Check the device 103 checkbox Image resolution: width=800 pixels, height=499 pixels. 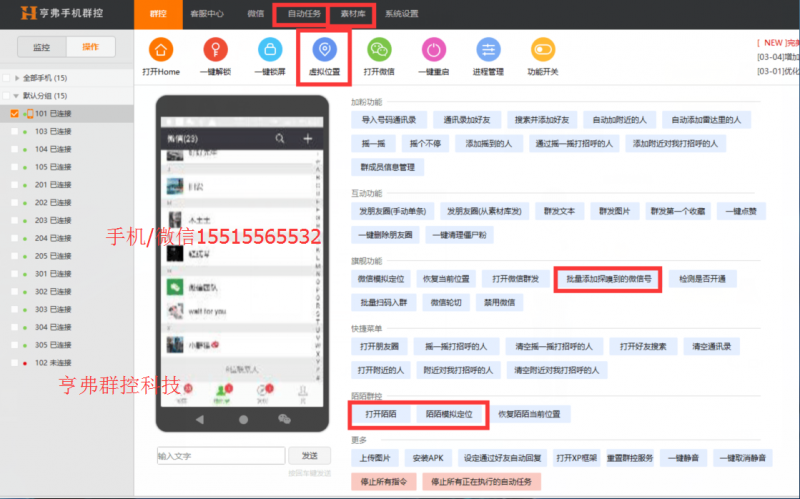click(14, 131)
